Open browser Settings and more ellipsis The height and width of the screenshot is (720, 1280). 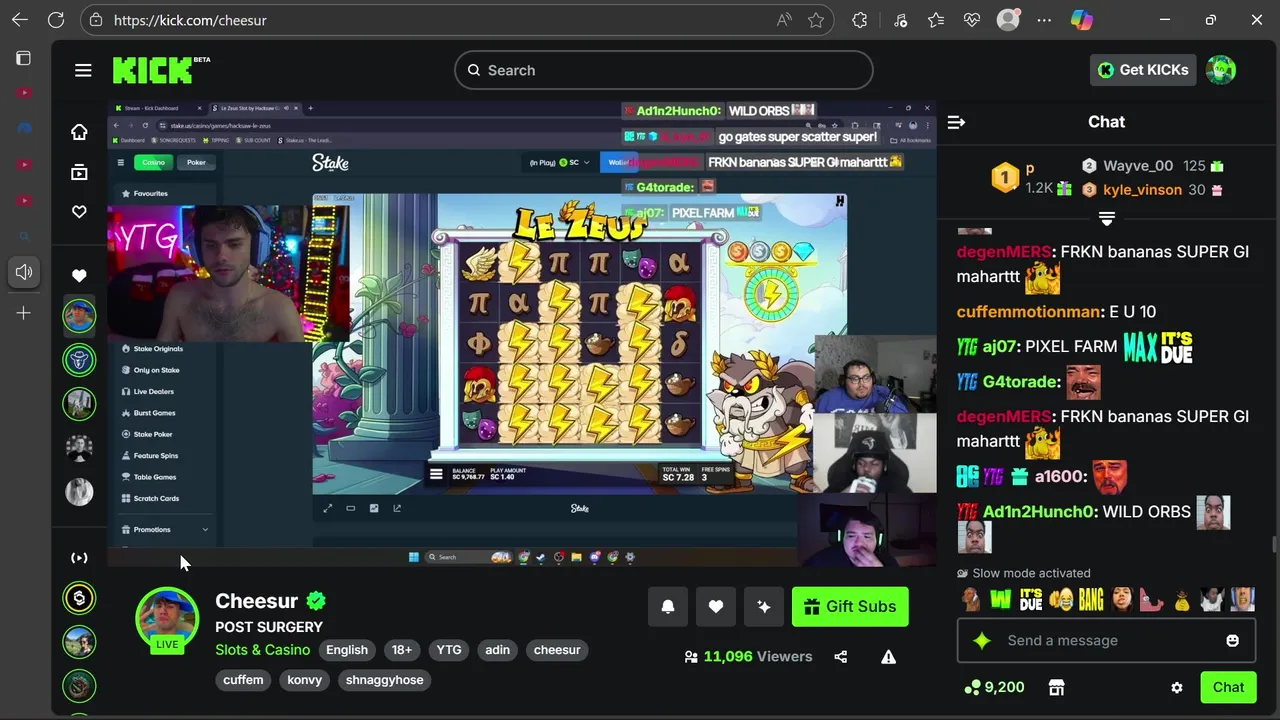[x=1044, y=20]
